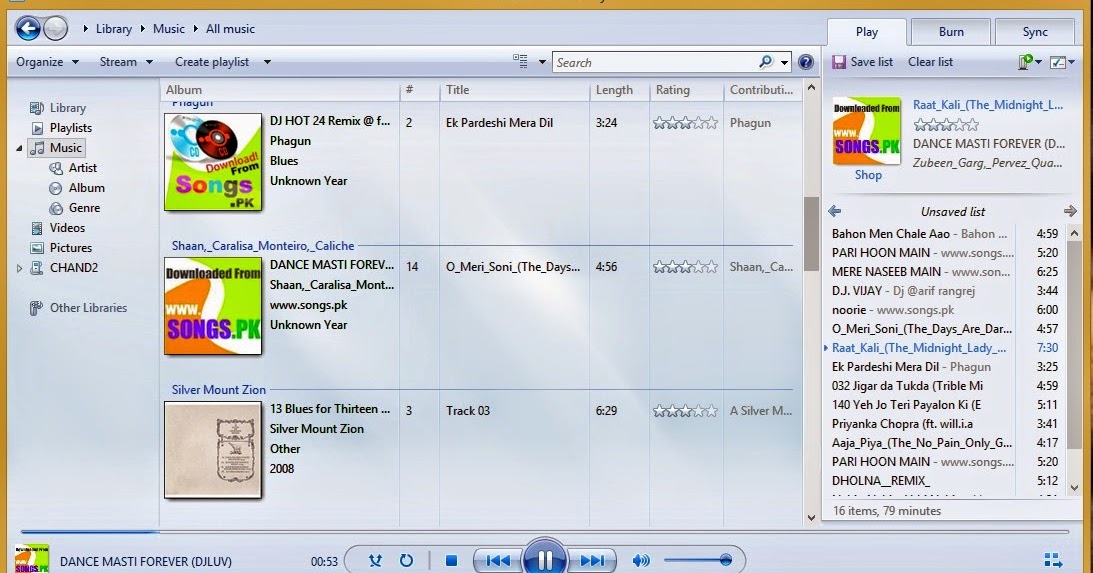Skip to previous track
Screen dimensions: 1093x573
click(x=498, y=560)
